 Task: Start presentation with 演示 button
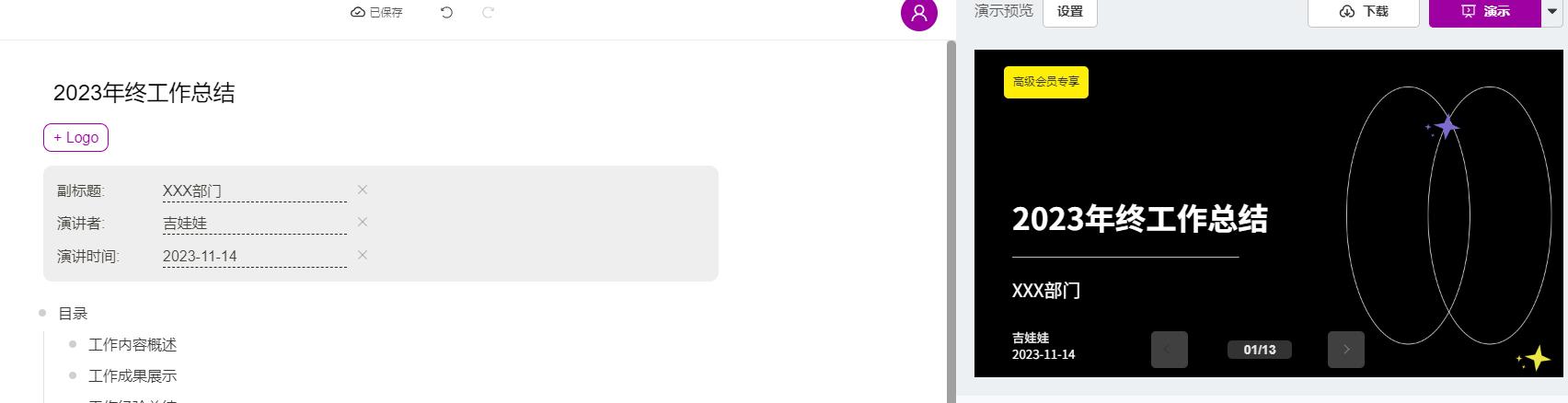1485,12
